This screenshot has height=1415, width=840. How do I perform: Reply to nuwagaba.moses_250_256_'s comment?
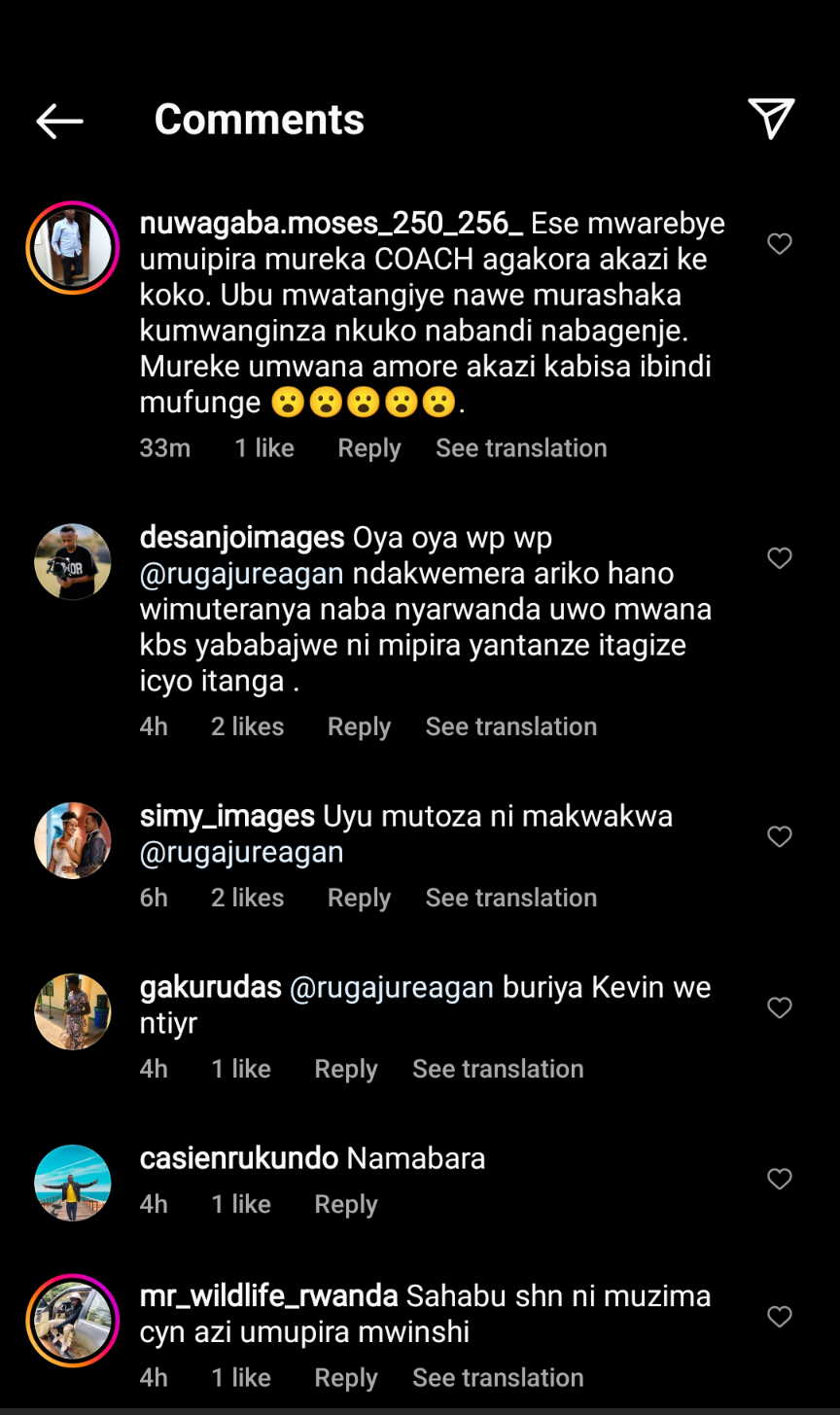pyautogui.click(x=369, y=448)
